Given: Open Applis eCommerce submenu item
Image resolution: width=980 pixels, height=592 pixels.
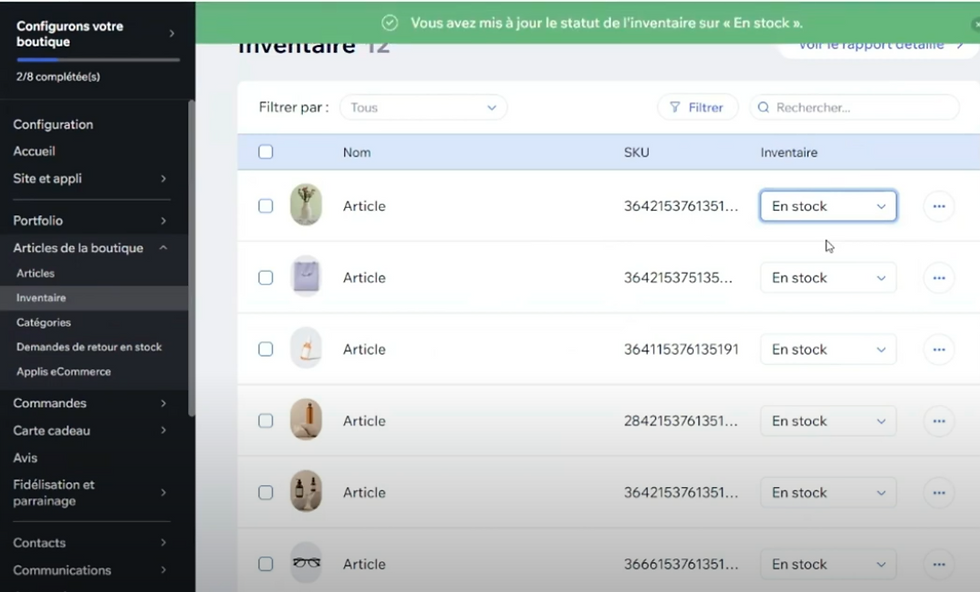Looking at the screenshot, I should coord(64,371).
